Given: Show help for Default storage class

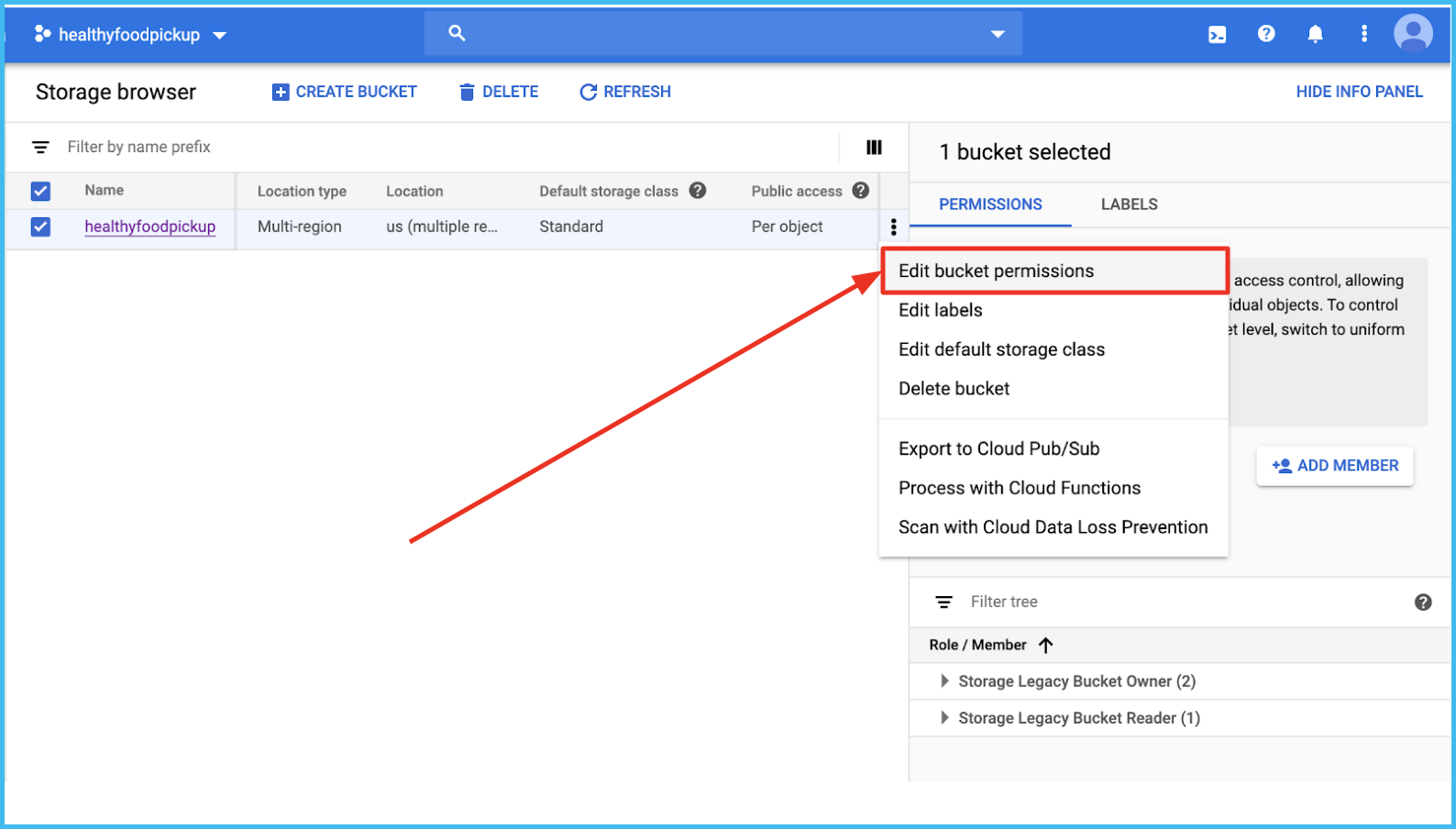Looking at the screenshot, I should [698, 191].
